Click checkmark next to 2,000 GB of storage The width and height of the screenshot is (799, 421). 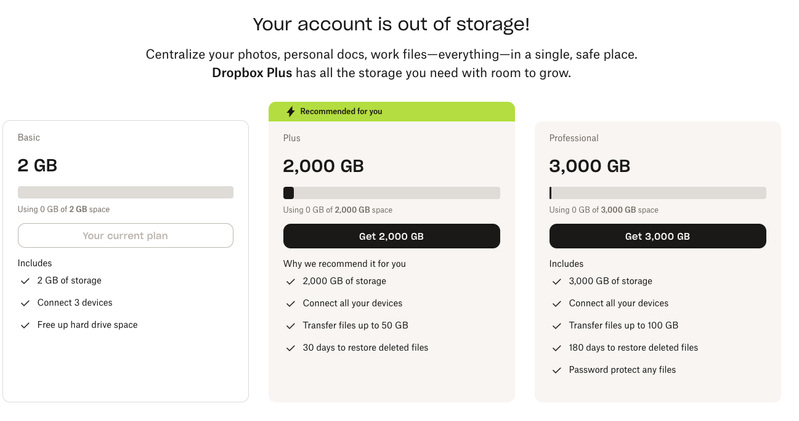click(289, 281)
